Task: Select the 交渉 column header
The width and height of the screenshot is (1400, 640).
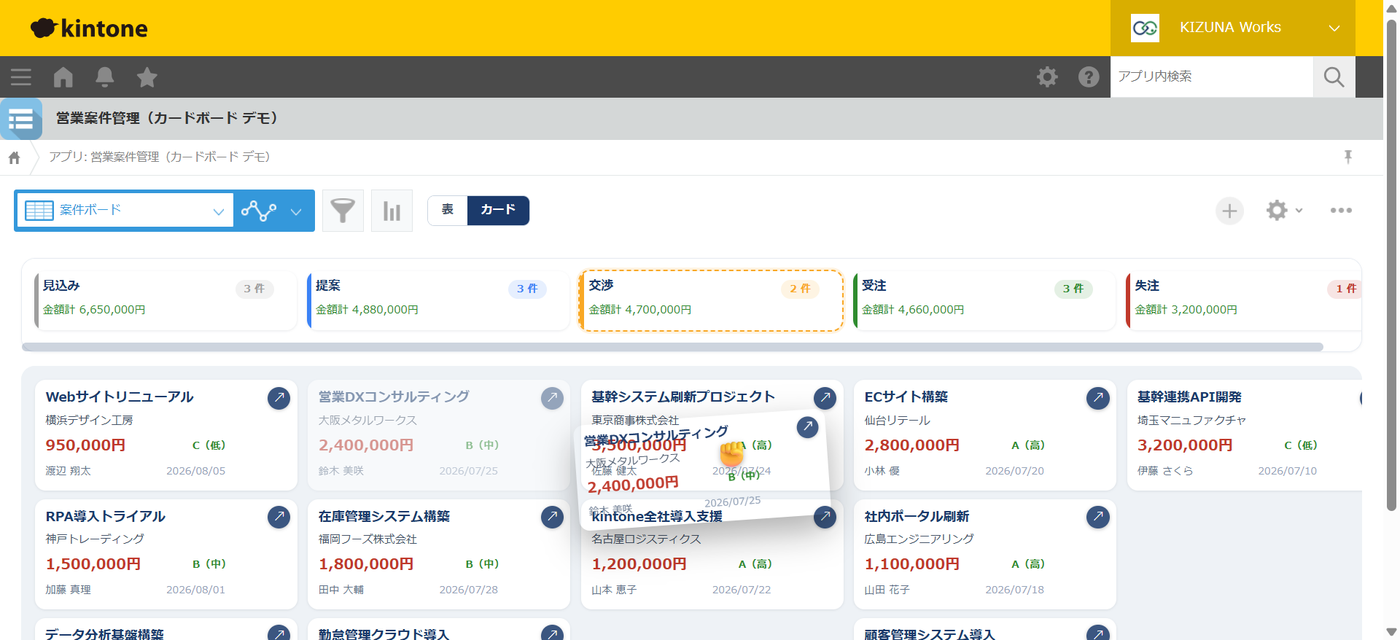Action: [x=711, y=299]
